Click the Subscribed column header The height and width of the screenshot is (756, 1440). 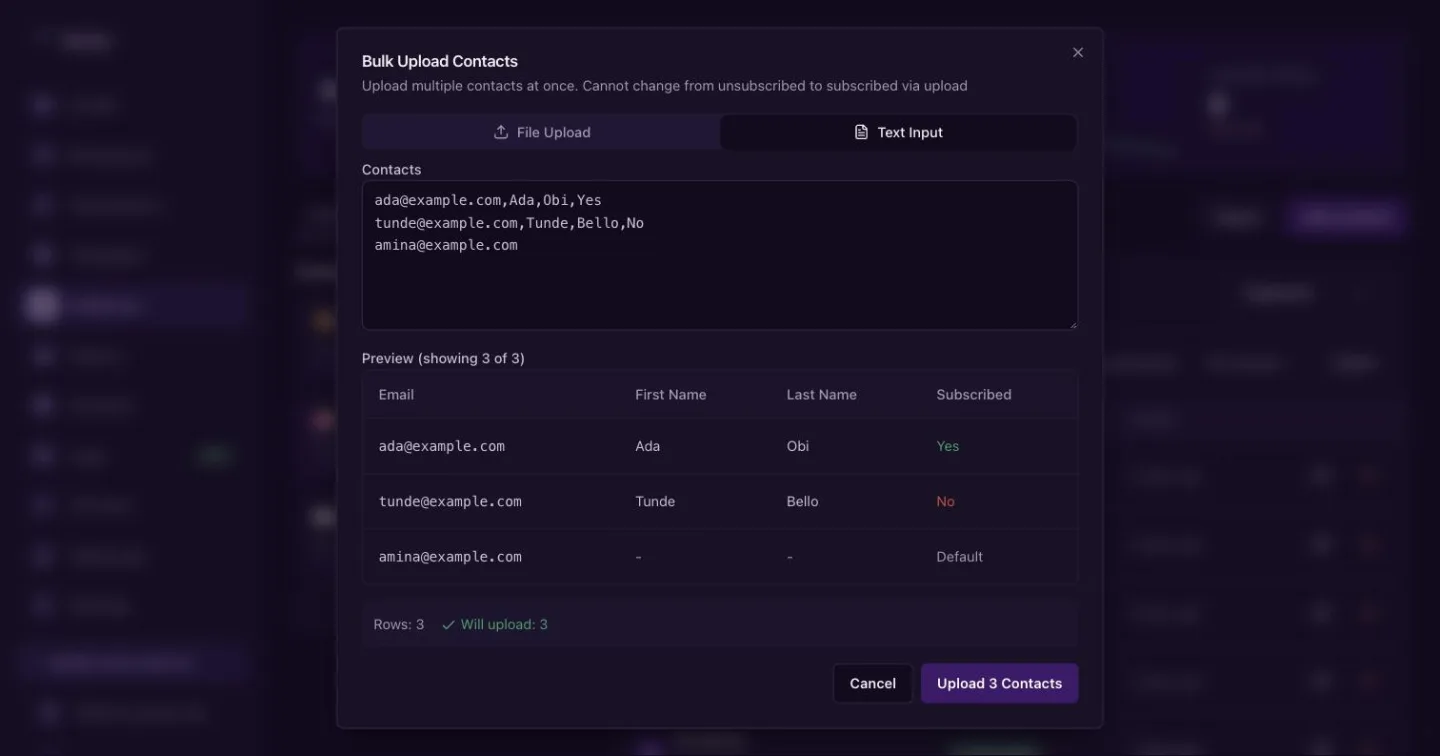click(973, 395)
